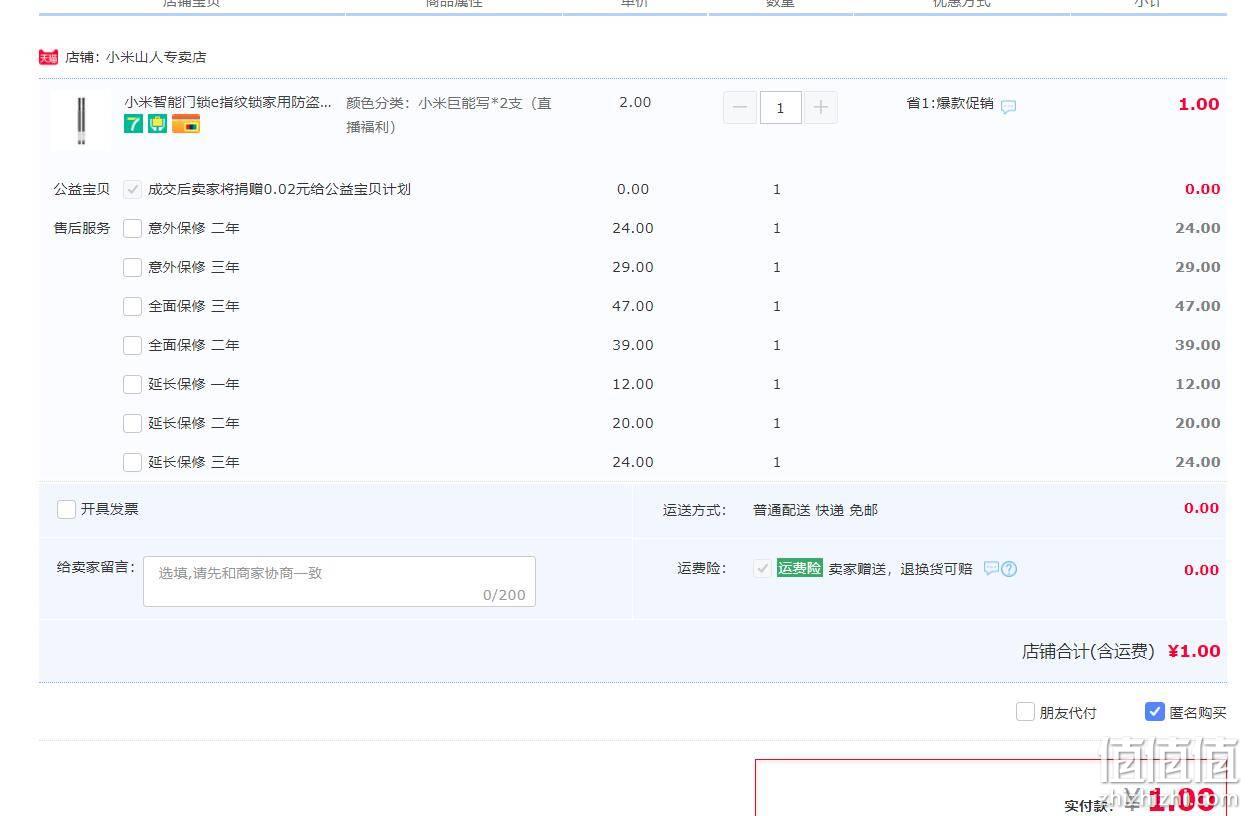Viewport: 1248px width, 816px height.
Task: Open the shop link 小米山人专卖店
Action: [x=156, y=57]
